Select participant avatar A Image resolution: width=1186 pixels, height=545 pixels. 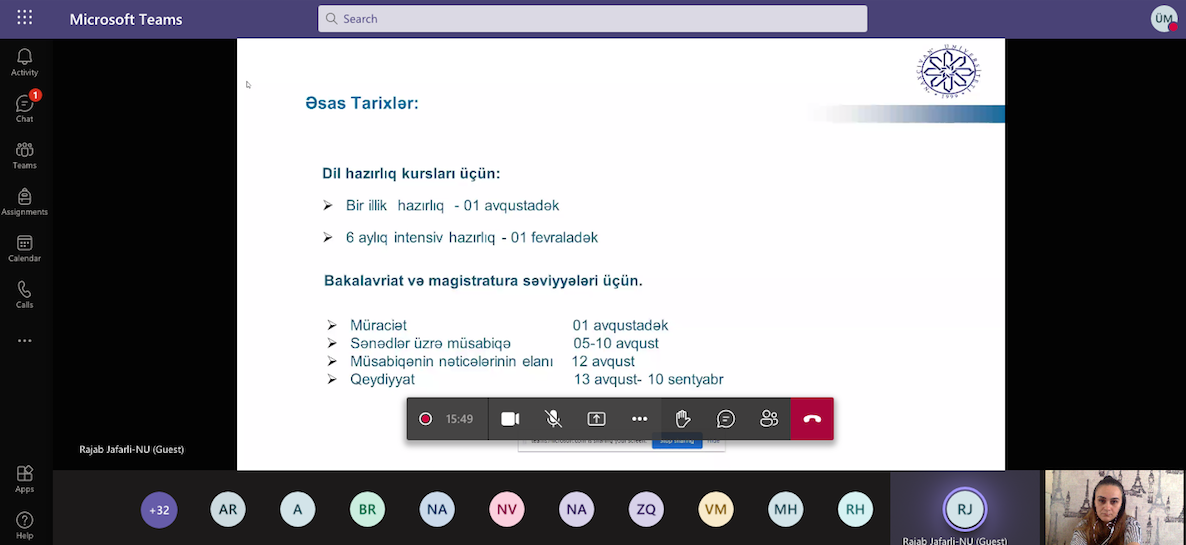pos(297,509)
